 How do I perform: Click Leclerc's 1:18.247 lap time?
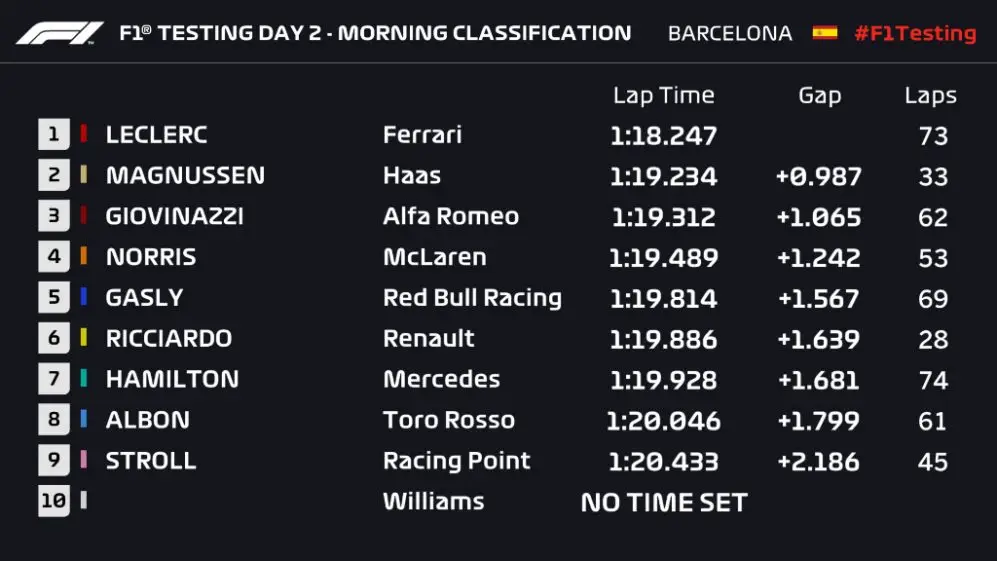click(x=663, y=135)
